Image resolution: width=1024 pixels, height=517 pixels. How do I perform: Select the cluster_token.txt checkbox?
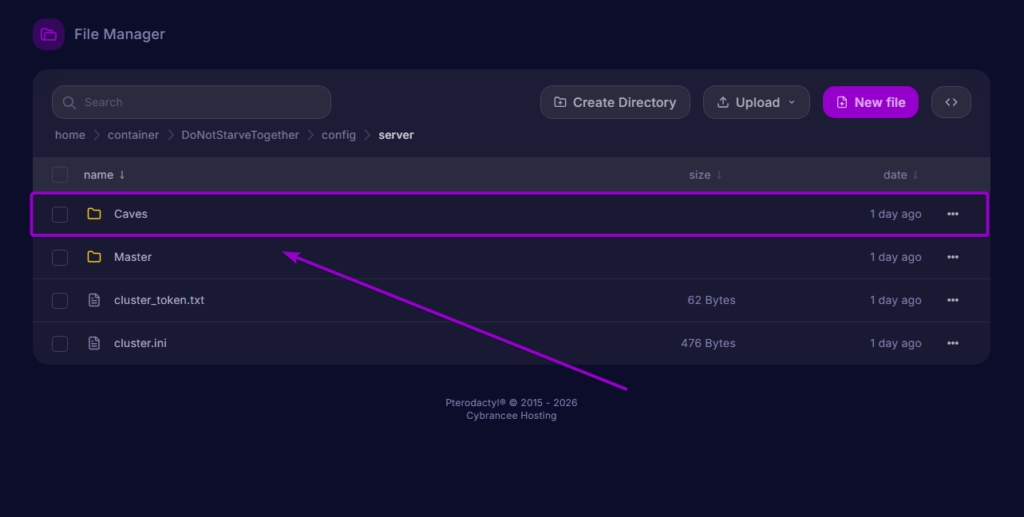60,300
